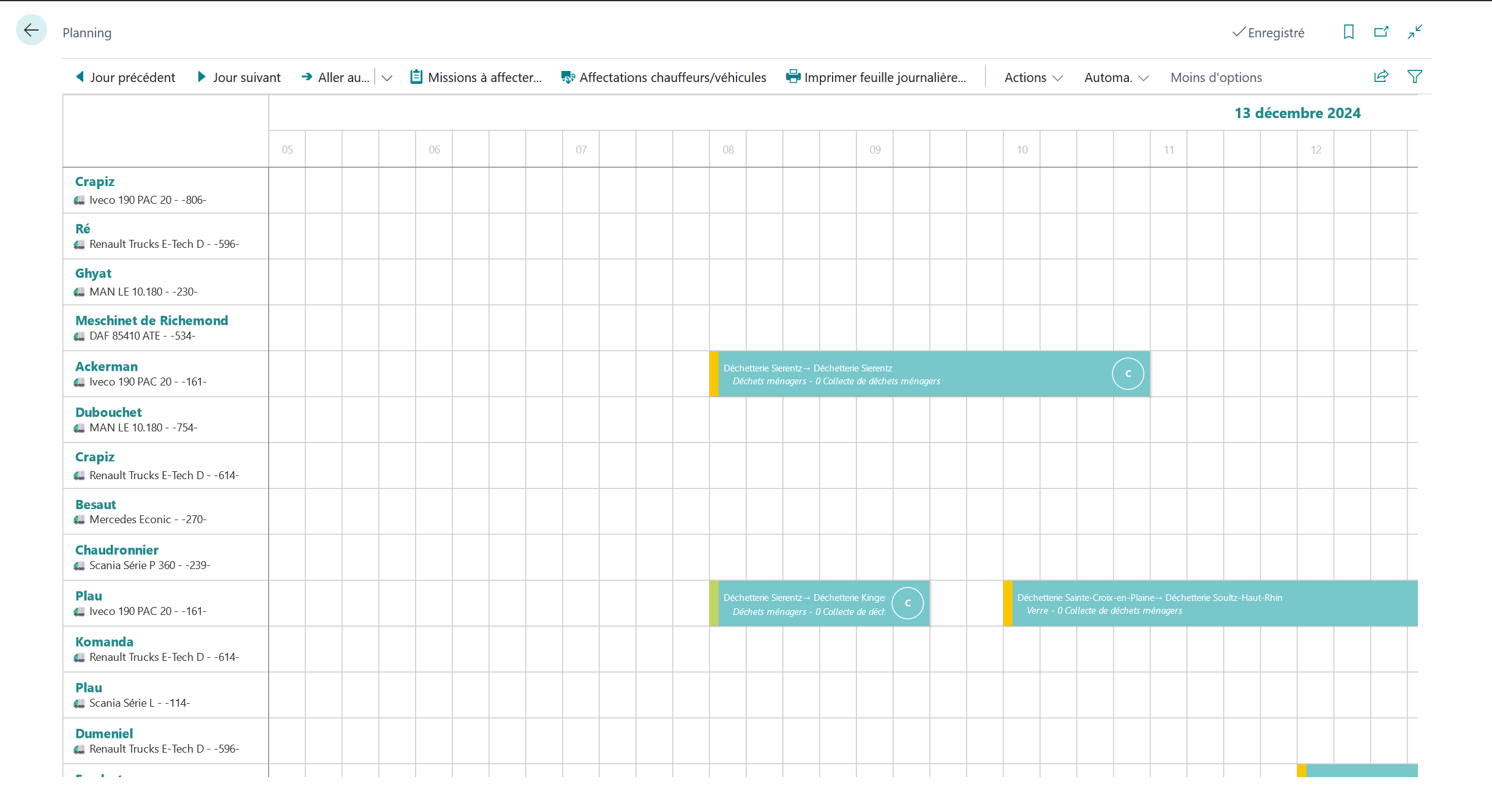Select Plau's Déchetterie Sierentz to Kinge mission
The image size is (1492, 812).
click(x=819, y=603)
